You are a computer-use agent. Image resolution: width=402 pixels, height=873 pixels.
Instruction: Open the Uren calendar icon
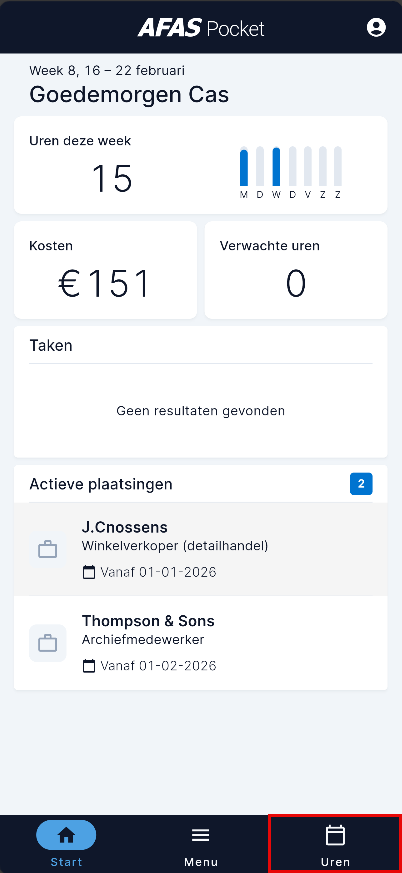(x=335, y=835)
